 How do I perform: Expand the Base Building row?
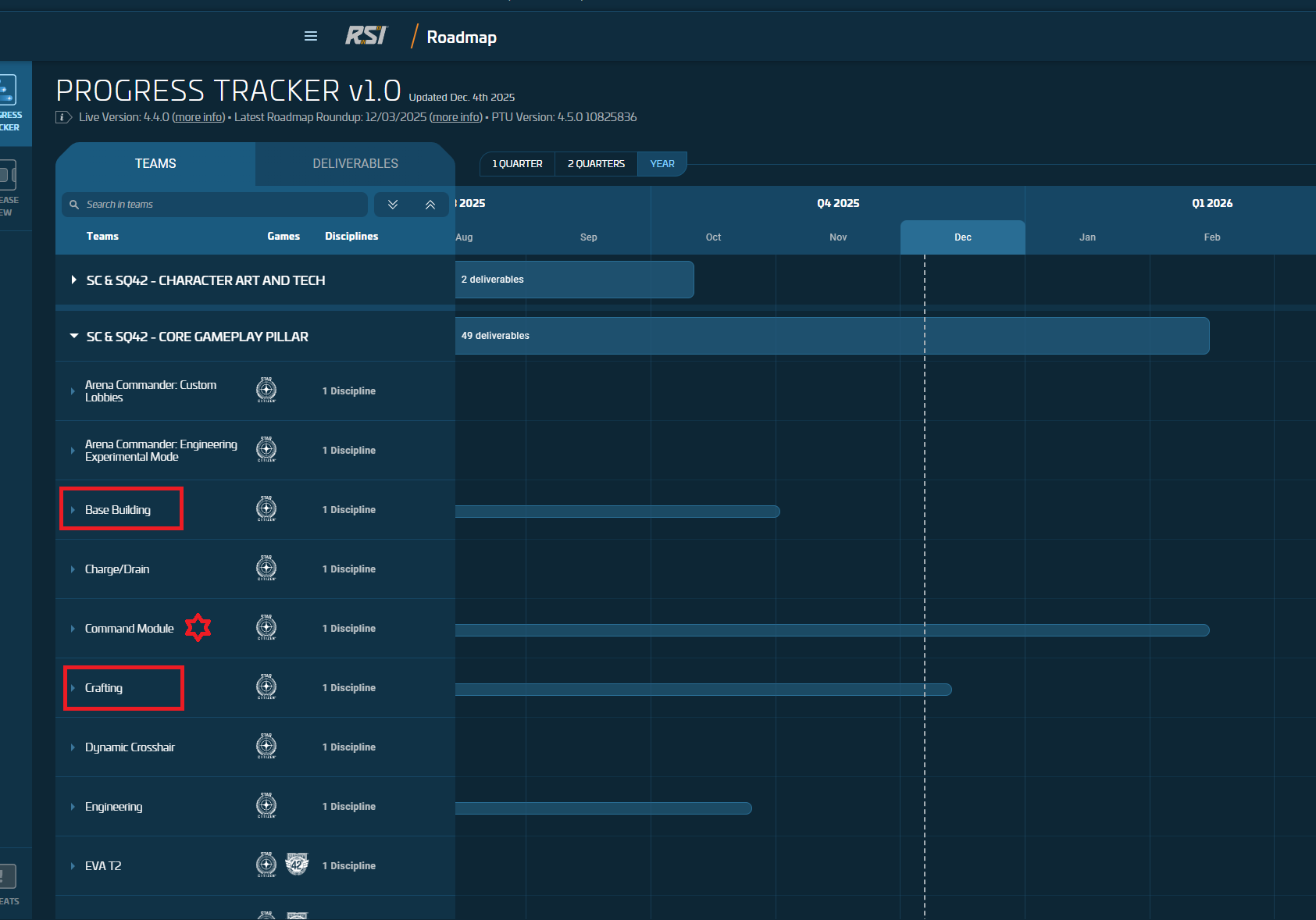pos(73,510)
